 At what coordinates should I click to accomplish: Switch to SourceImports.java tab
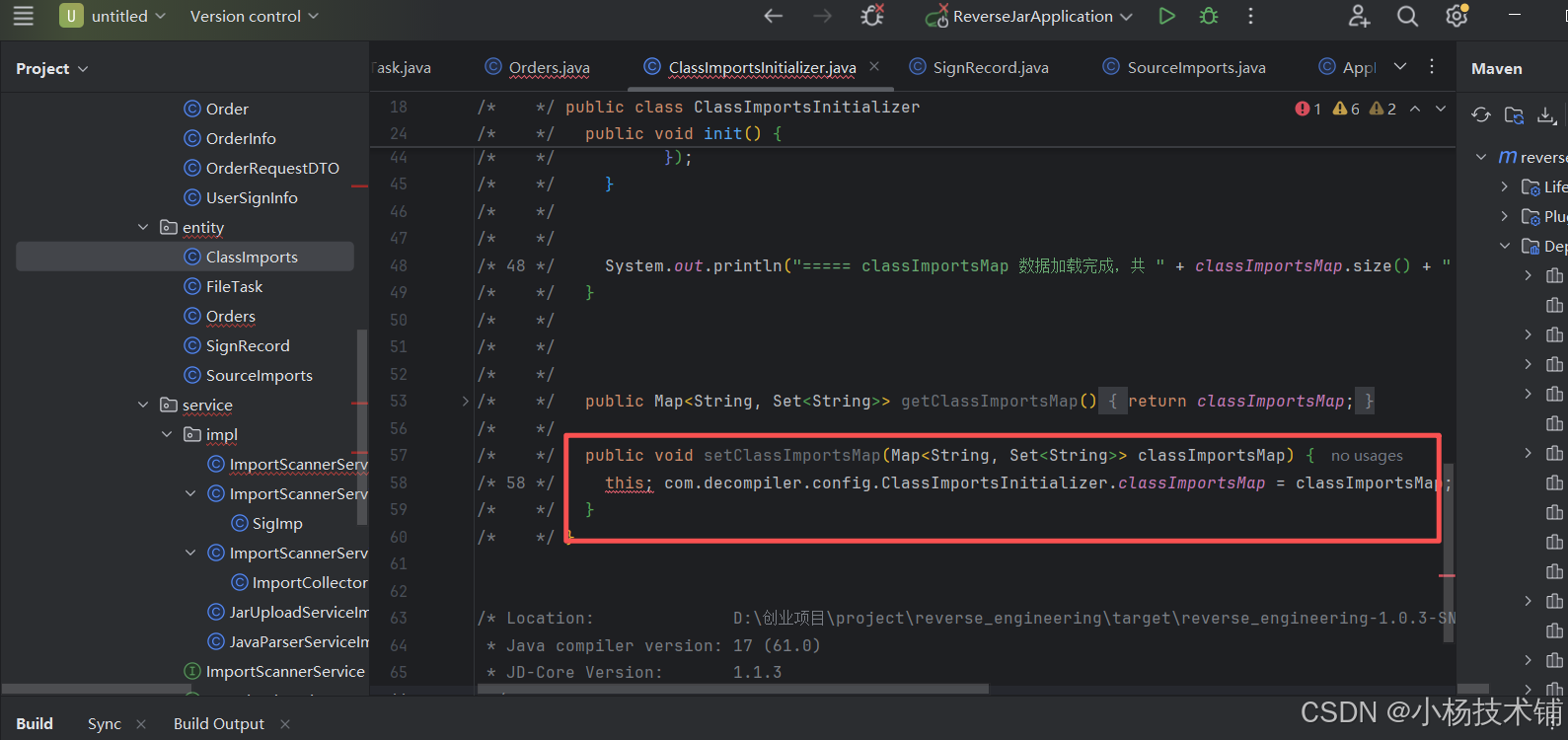1184,67
